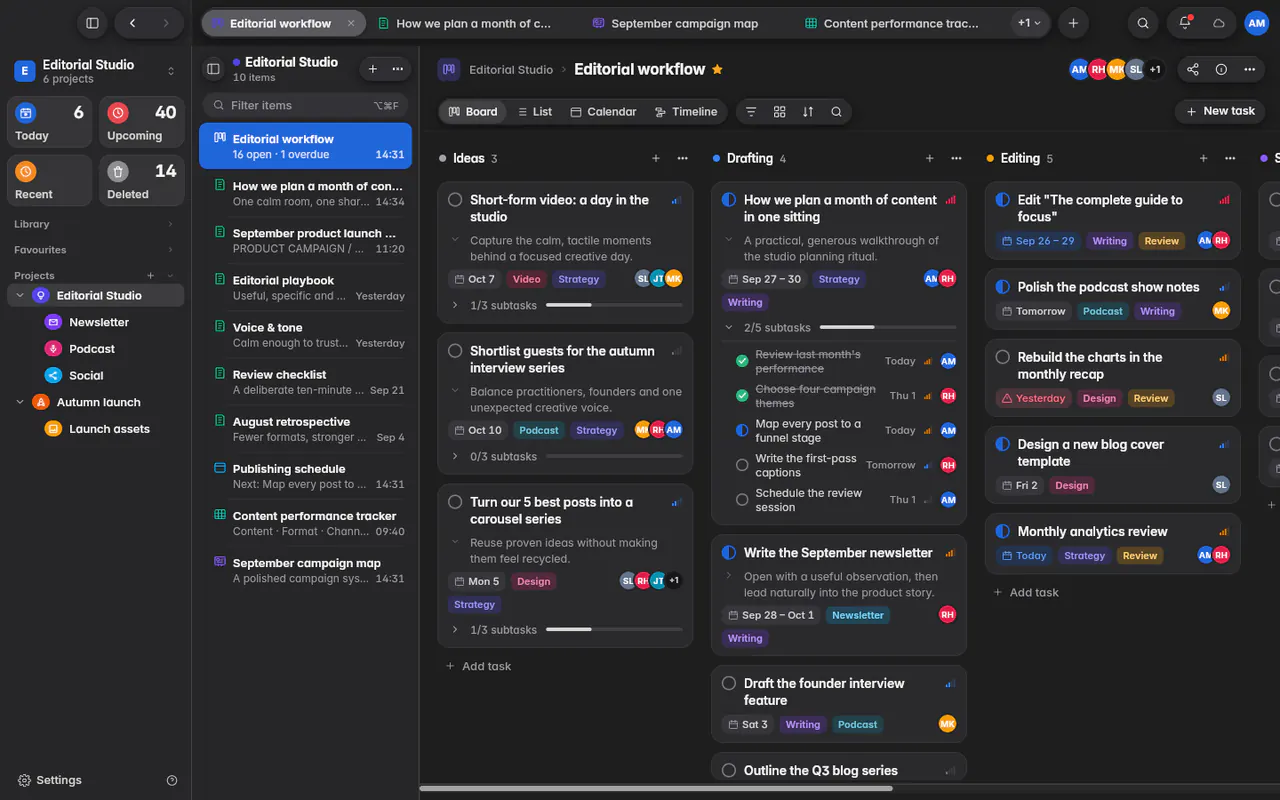Add a task to the Ideas column with plus
This screenshot has width=1280, height=800.
(656, 158)
